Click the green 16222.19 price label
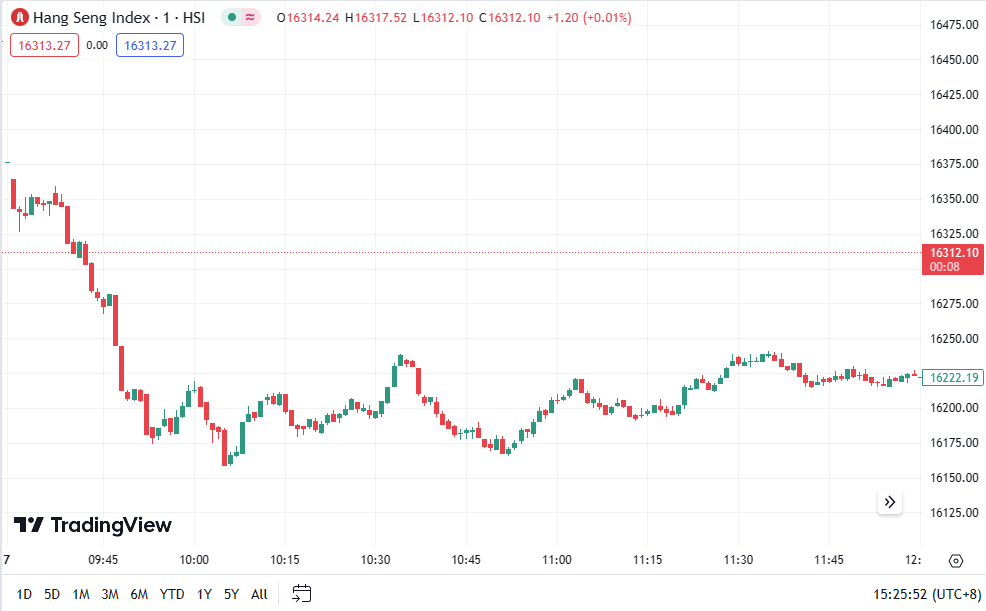This screenshot has width=986, height=611. tap(953, 377)
